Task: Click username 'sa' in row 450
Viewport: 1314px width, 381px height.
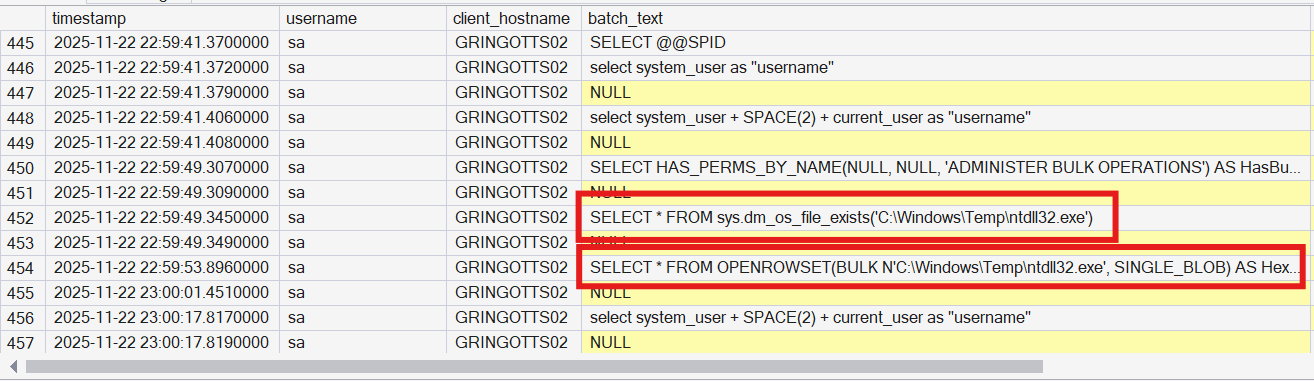Action: point(363,168)
